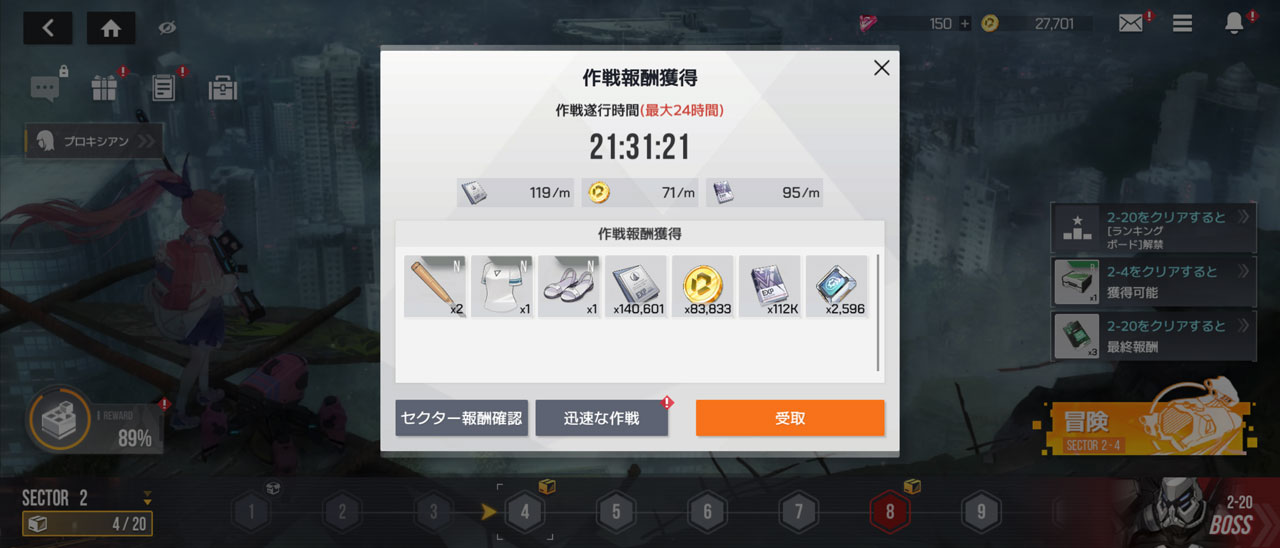The height and width of the screenshot is (548, 1280).
Task: Open the home screen icon
Action: pos(111,28)
